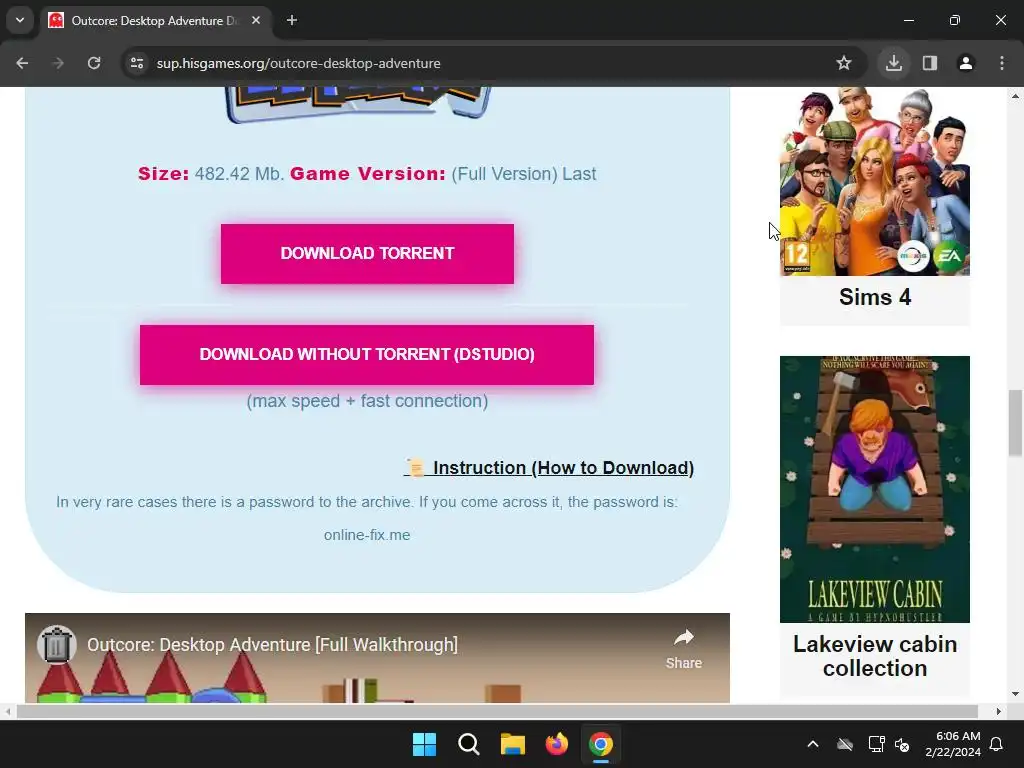Click the Chrome taskbar icon
The width and height of the screenshot is (1024, 768).
[601, 744]
